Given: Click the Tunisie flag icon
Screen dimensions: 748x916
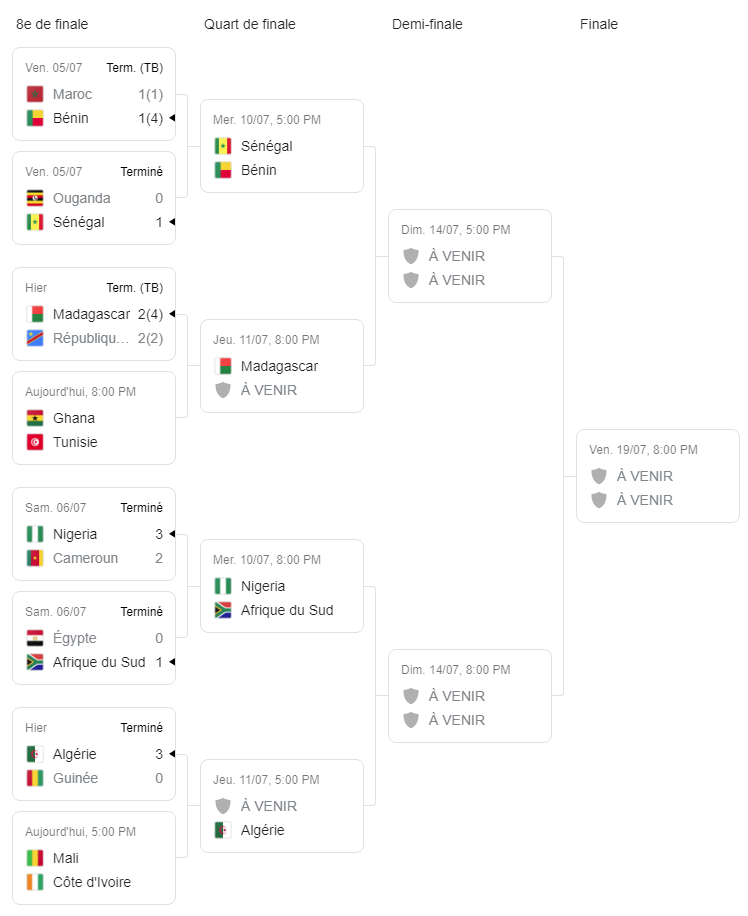Looking at the screenshot, I should click(35, 442).
